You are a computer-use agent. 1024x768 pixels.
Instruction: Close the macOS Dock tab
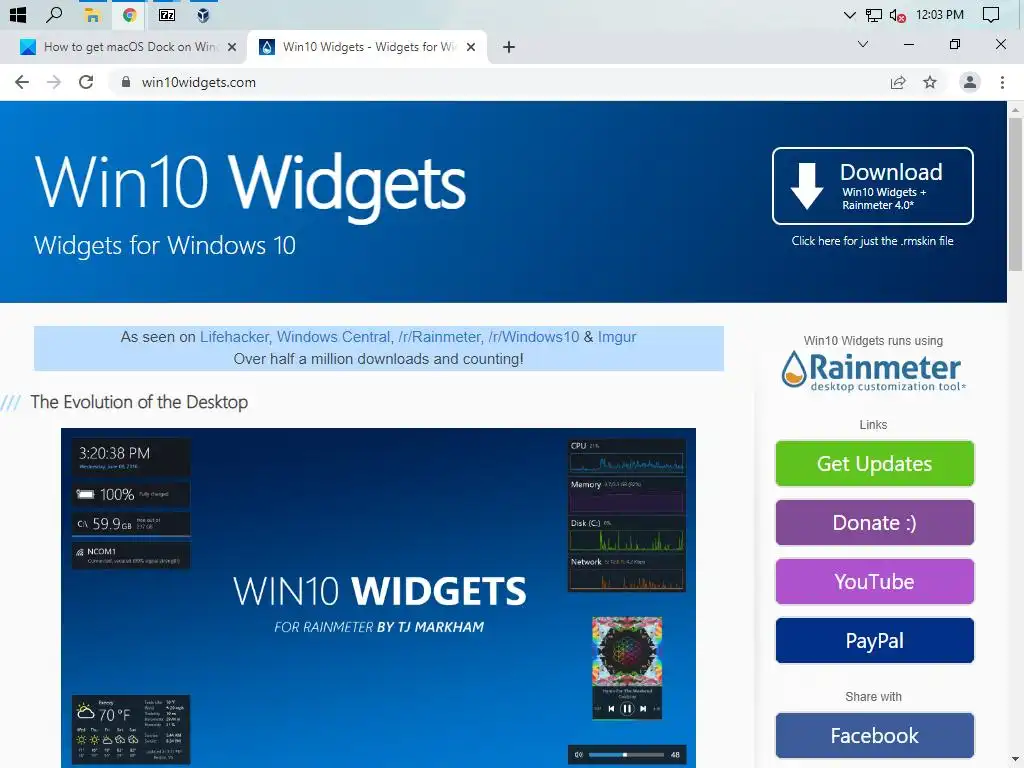(232, 47)
